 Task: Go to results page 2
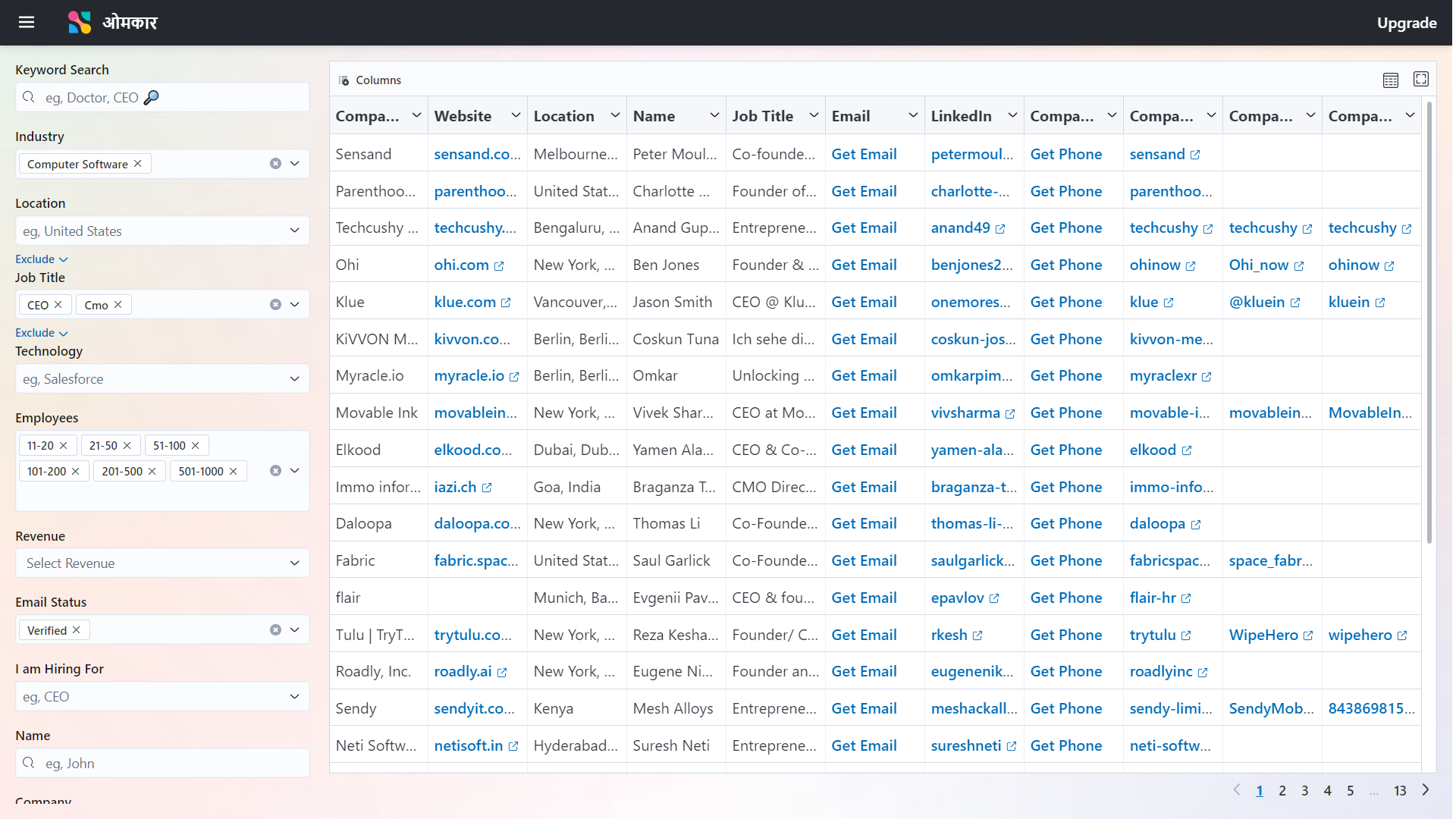1282,790
